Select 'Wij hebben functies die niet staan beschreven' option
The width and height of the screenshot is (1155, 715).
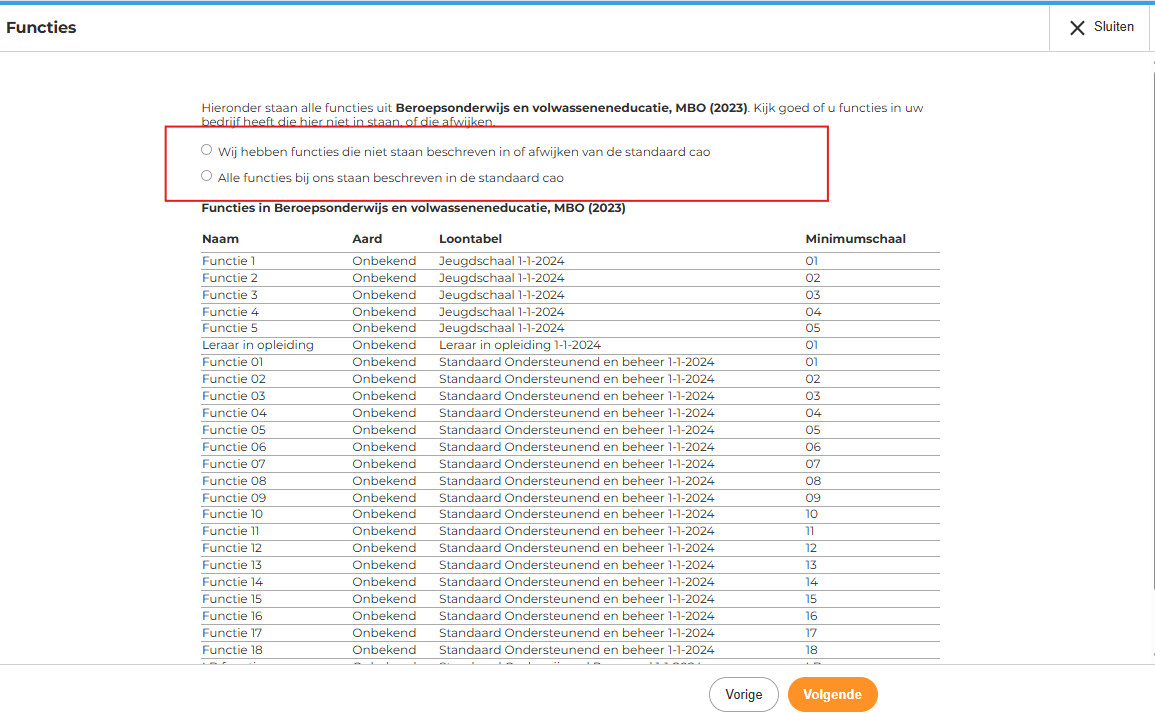click(x=207, y=150)
